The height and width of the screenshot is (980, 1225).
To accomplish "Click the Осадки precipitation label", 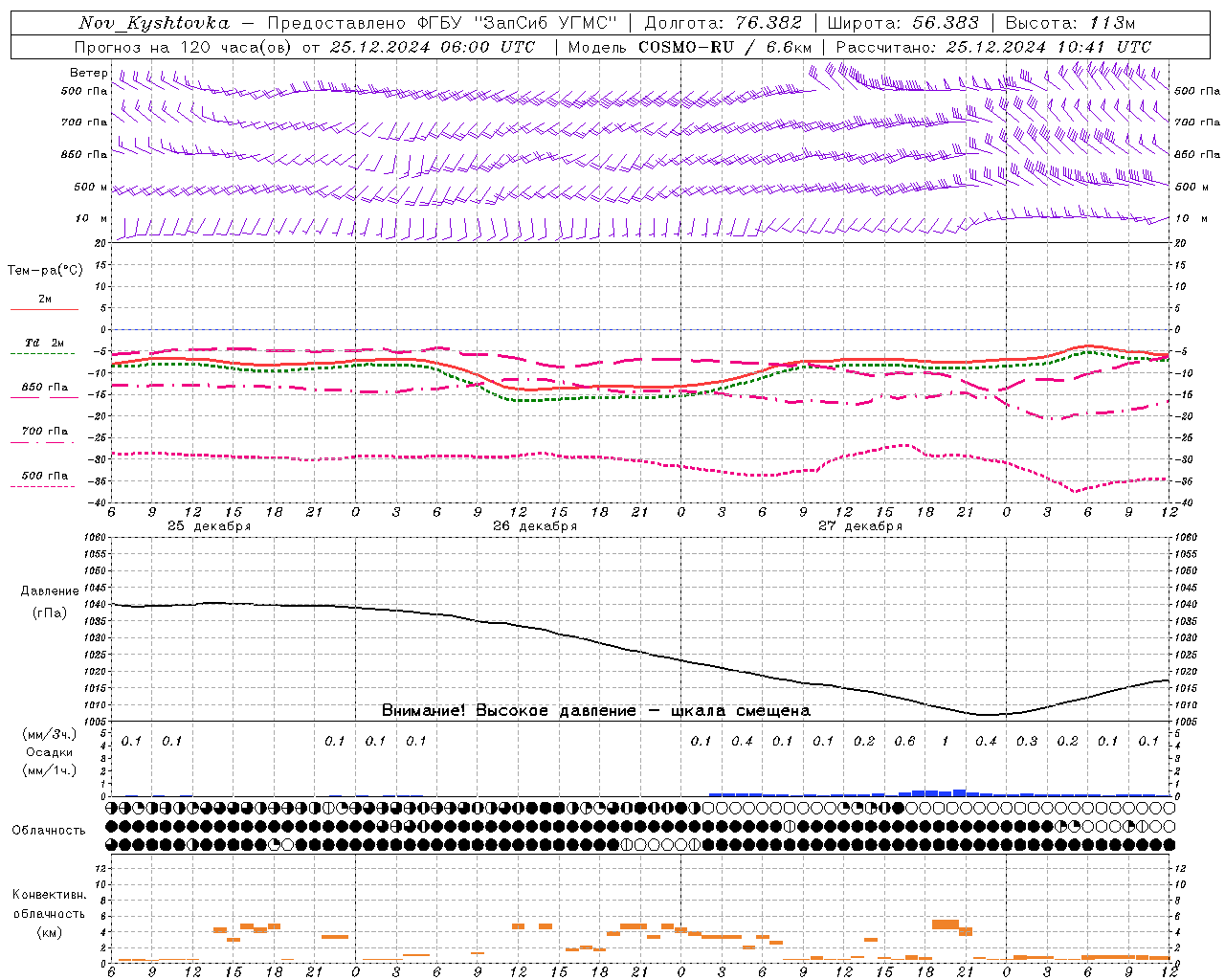I will [50, 752].
